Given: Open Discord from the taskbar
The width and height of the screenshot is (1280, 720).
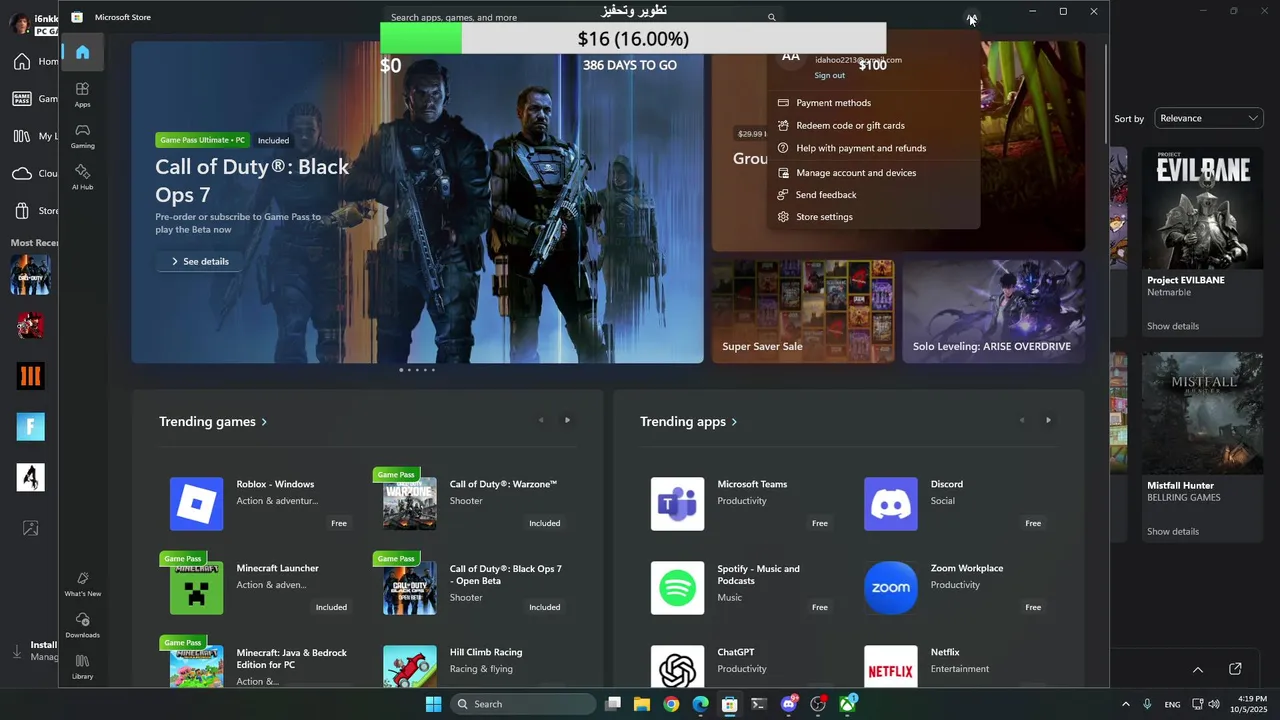Looking at the screenshot, I should (789, 704).
